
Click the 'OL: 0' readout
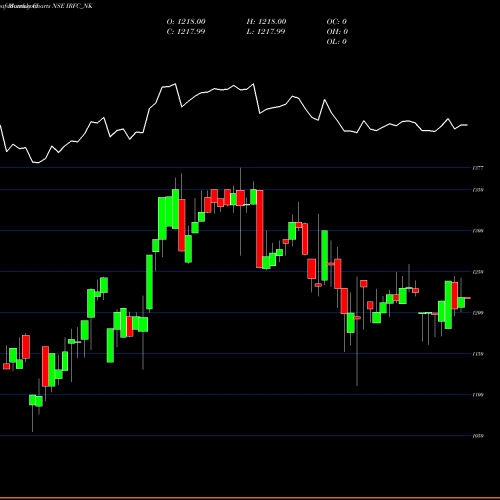tap(337, 42)
